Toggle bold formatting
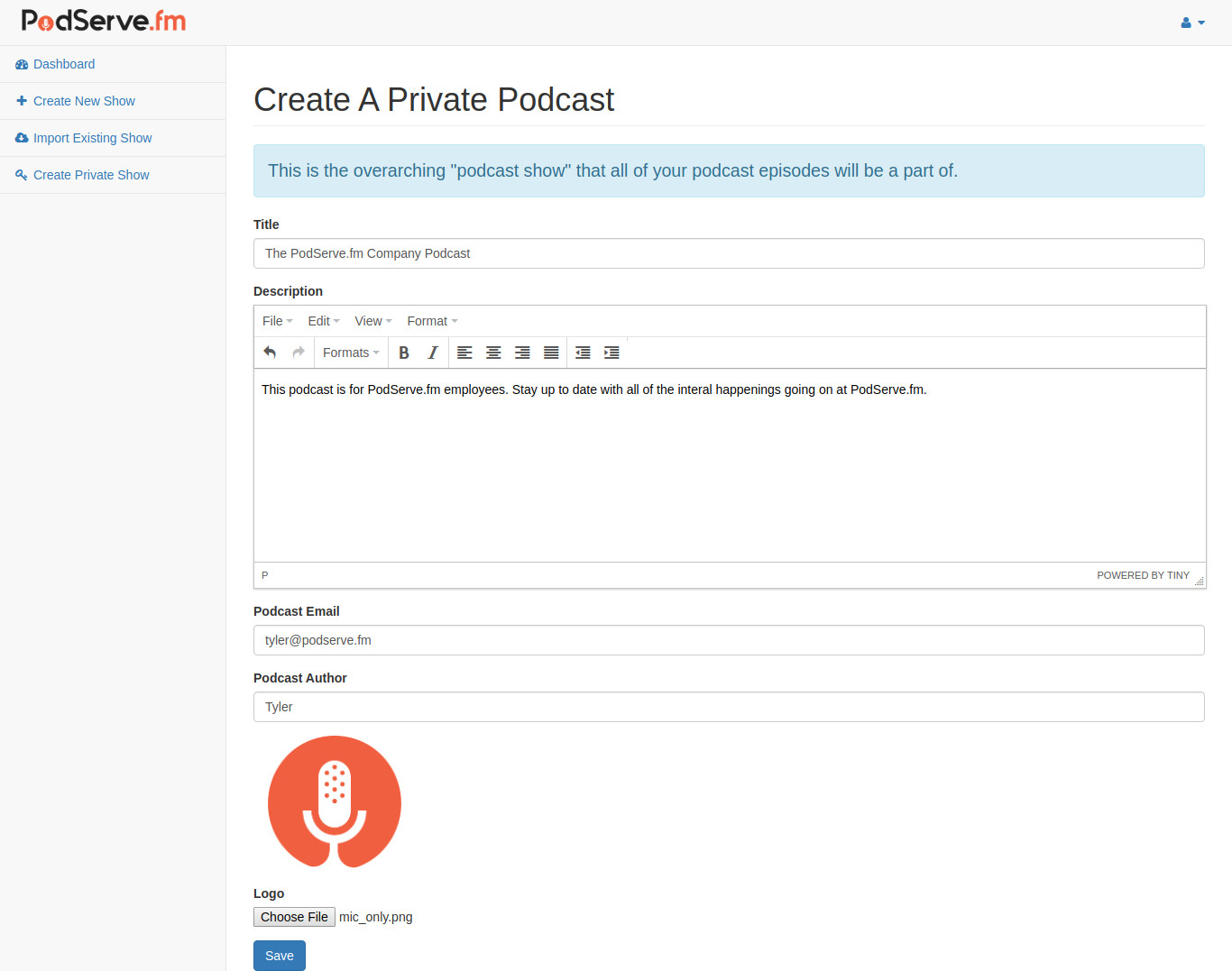1232x971 pixels. pos(404,353)
